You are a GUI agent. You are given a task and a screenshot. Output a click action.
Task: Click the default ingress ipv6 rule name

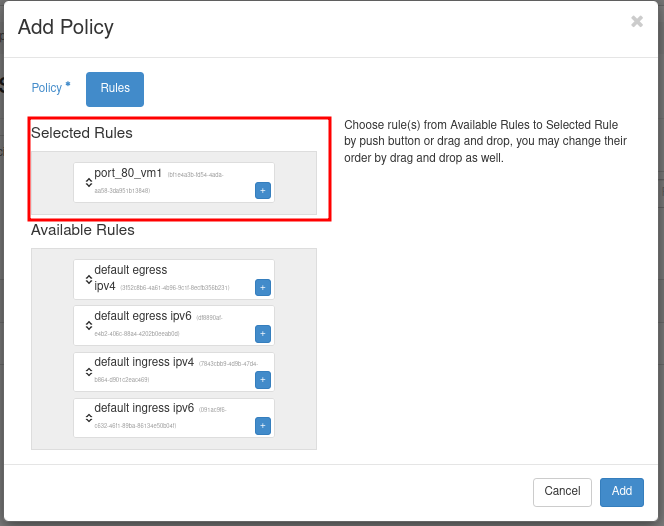(x=144, y=408)
